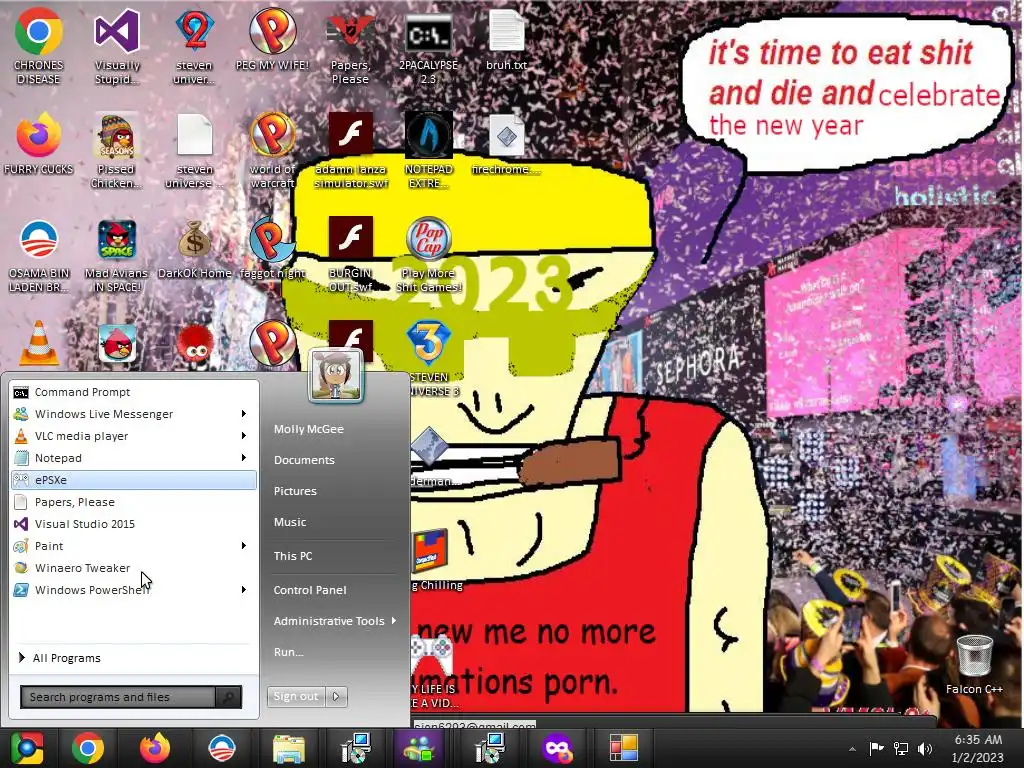Open the PopCap Play More Games desktop icon
This screenshot has width=1024, height=768.
coord(428,255)
